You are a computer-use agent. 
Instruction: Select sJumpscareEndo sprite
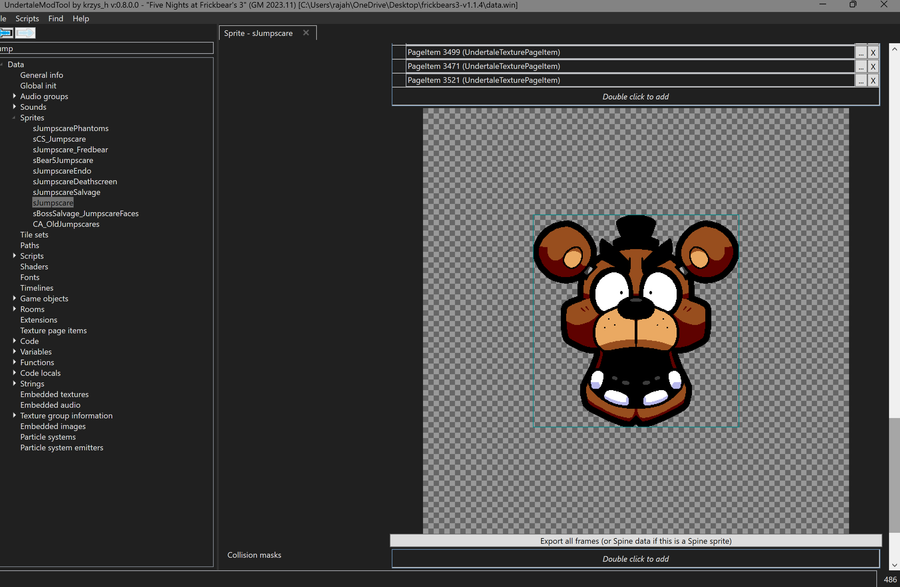tap(61, 171)
